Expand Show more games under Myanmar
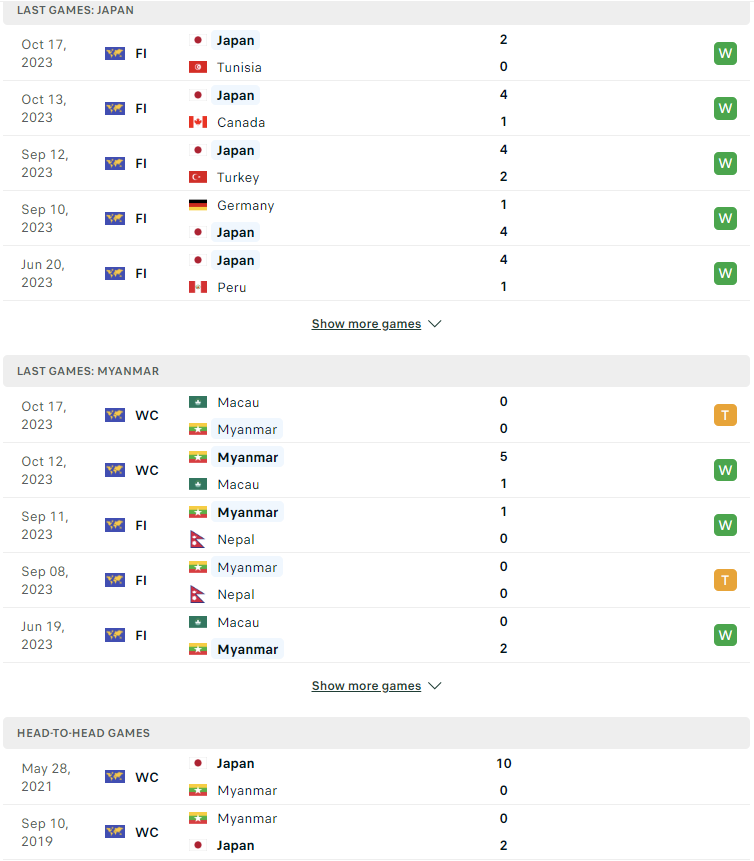The width and height of the screenshot is (754, 861). click(366, 686)
